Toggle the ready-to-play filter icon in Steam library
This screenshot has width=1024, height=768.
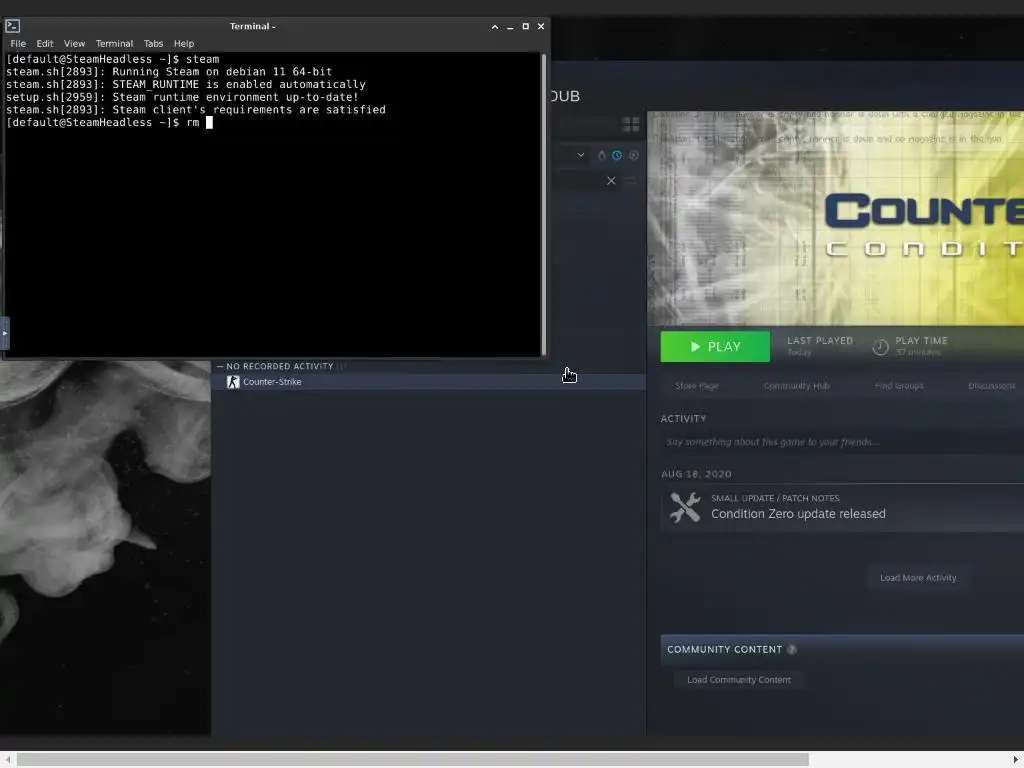601,155
